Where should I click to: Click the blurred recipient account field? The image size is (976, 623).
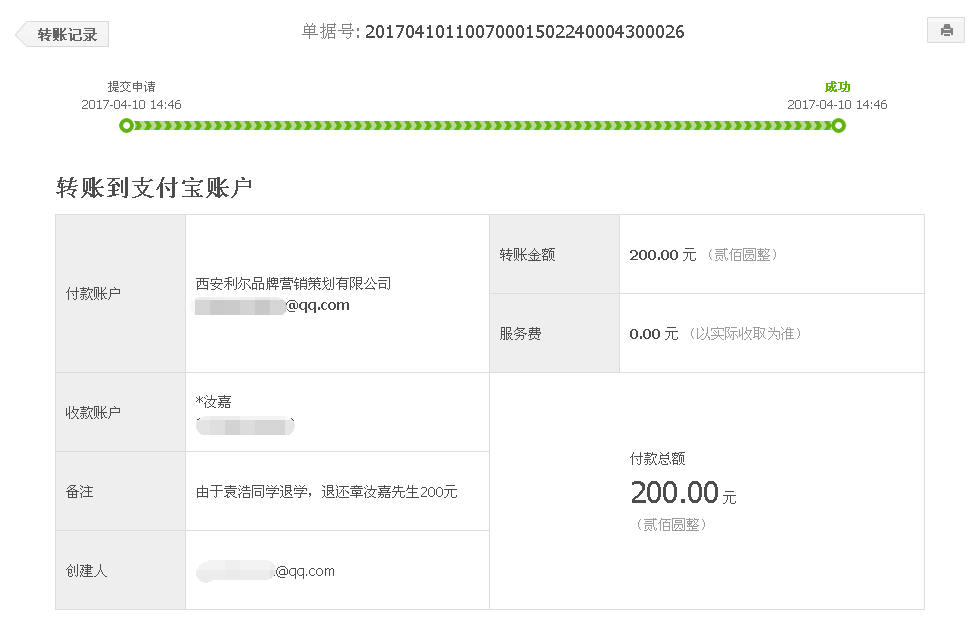(x=245, y=426)
